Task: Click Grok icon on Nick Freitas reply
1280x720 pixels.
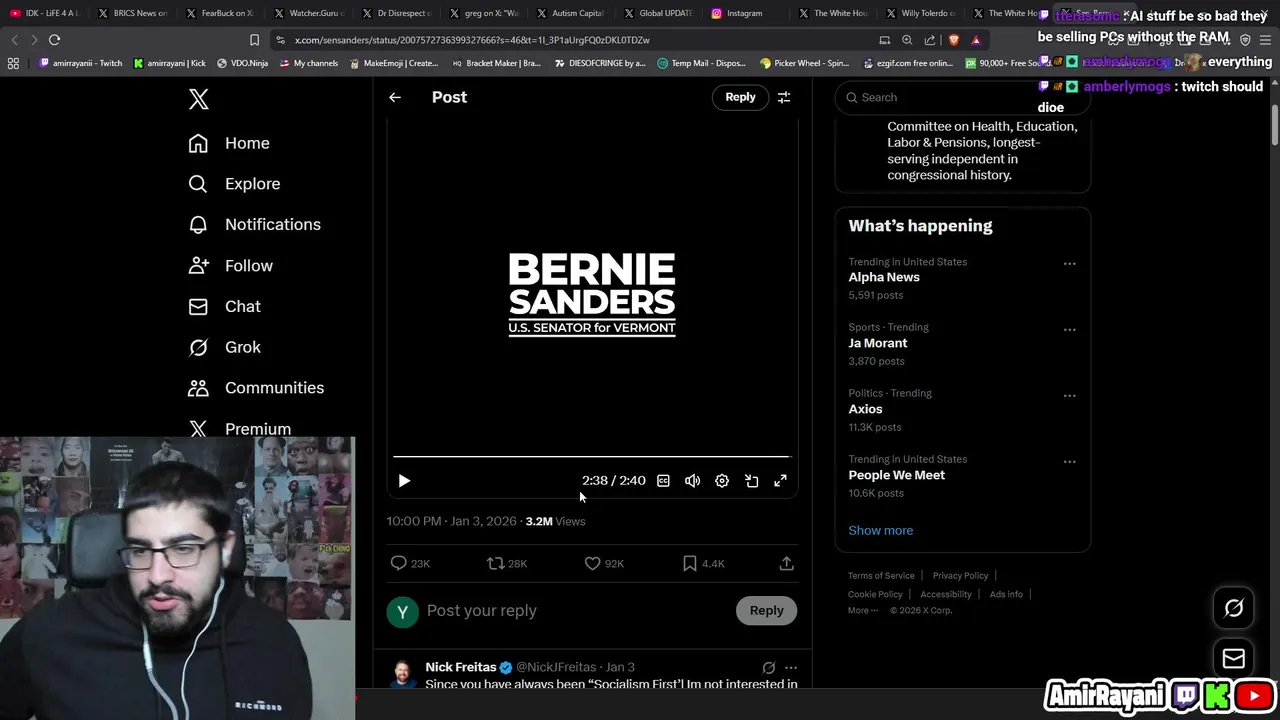Action: [x=768, y=668]
